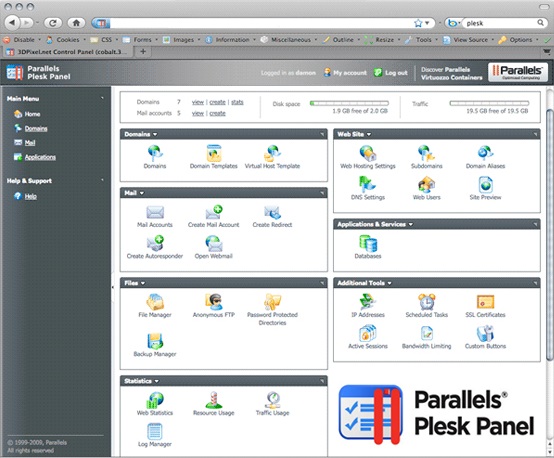Open the Additional Tools header dropdown
This screenshot has height=458, width=554.
pos(389,283)
